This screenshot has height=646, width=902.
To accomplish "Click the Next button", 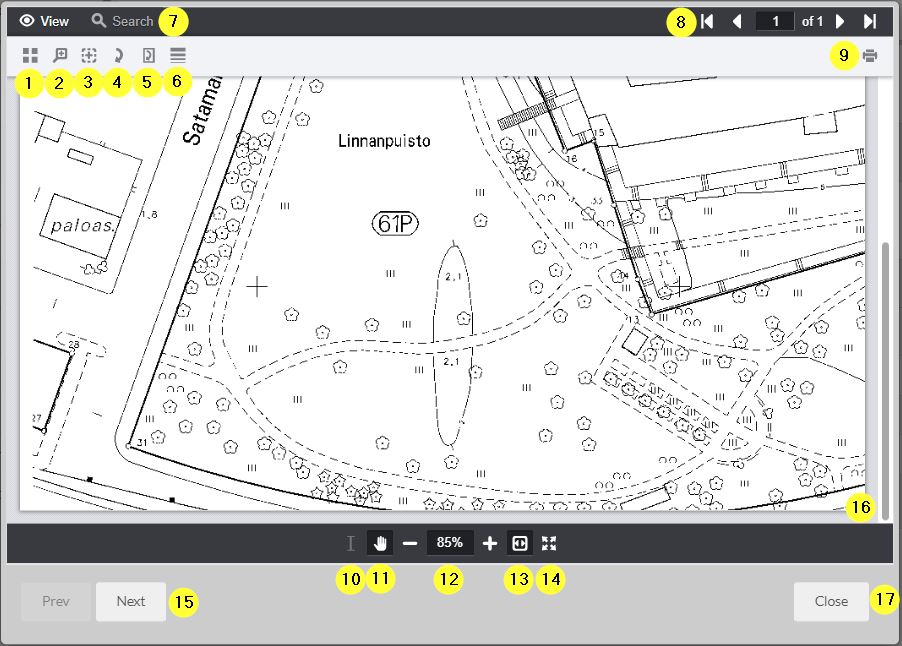I will coord(130,601).
